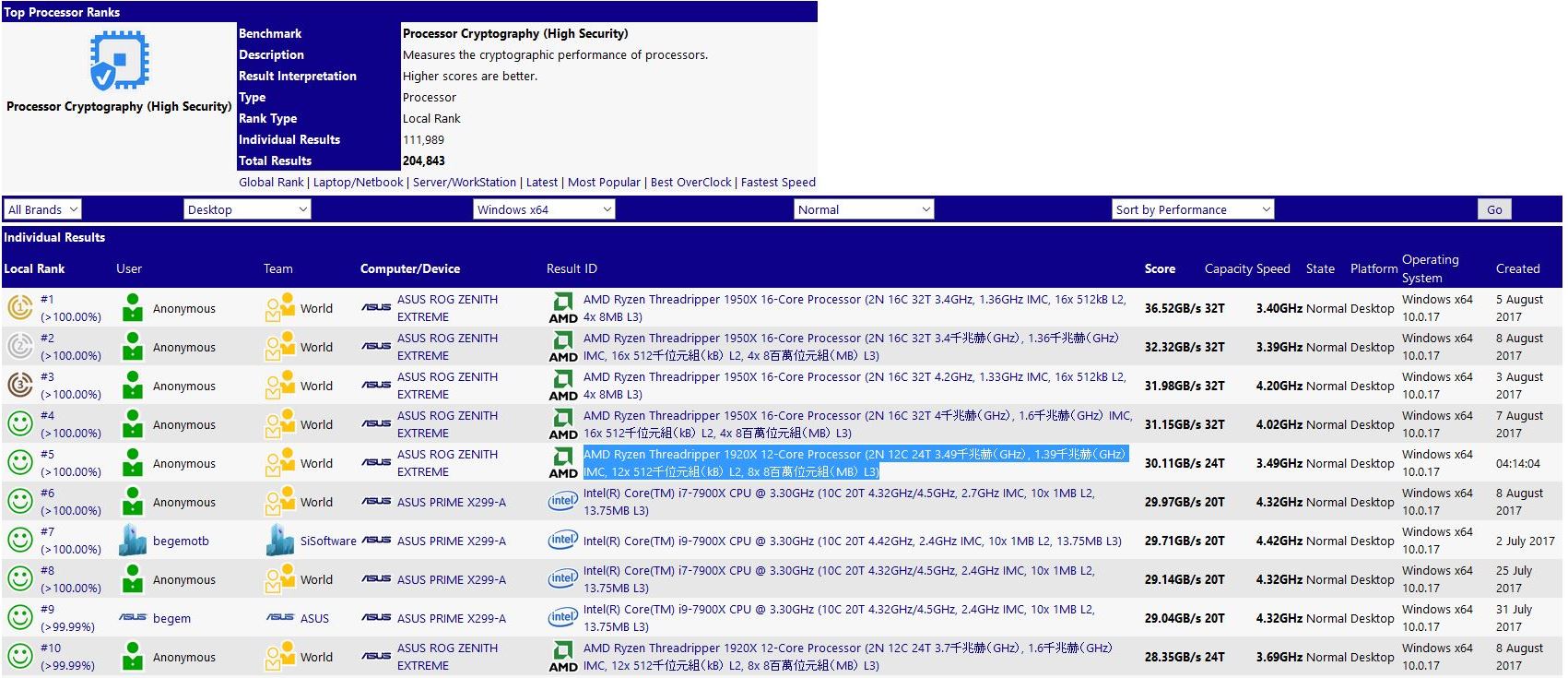The width and height of the screenshot is (1568, 678).
Task: Click the Created column header
Action: pos(1517,268)
